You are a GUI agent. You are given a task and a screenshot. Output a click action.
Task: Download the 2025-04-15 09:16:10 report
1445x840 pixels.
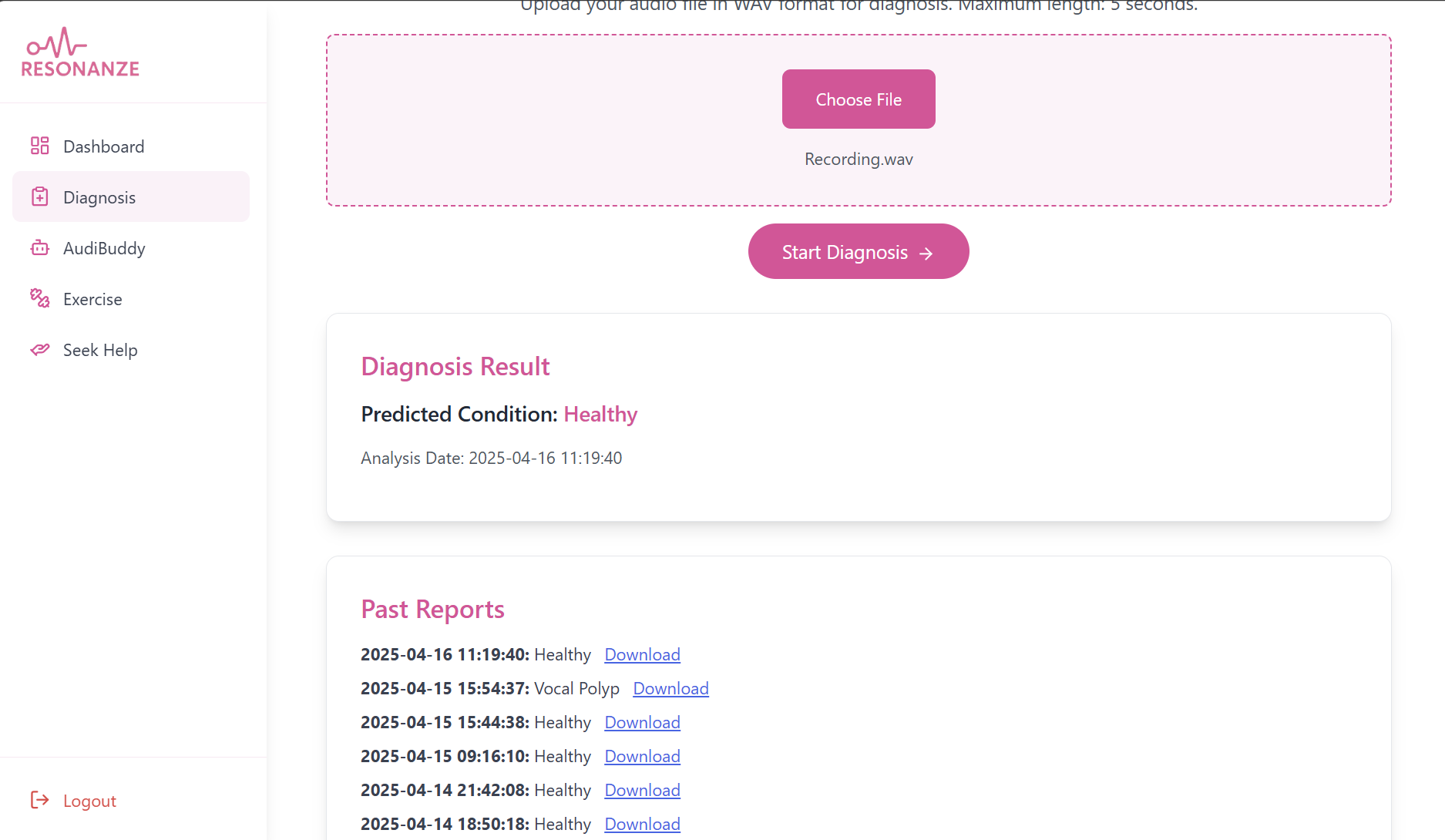tap(642, 757)
